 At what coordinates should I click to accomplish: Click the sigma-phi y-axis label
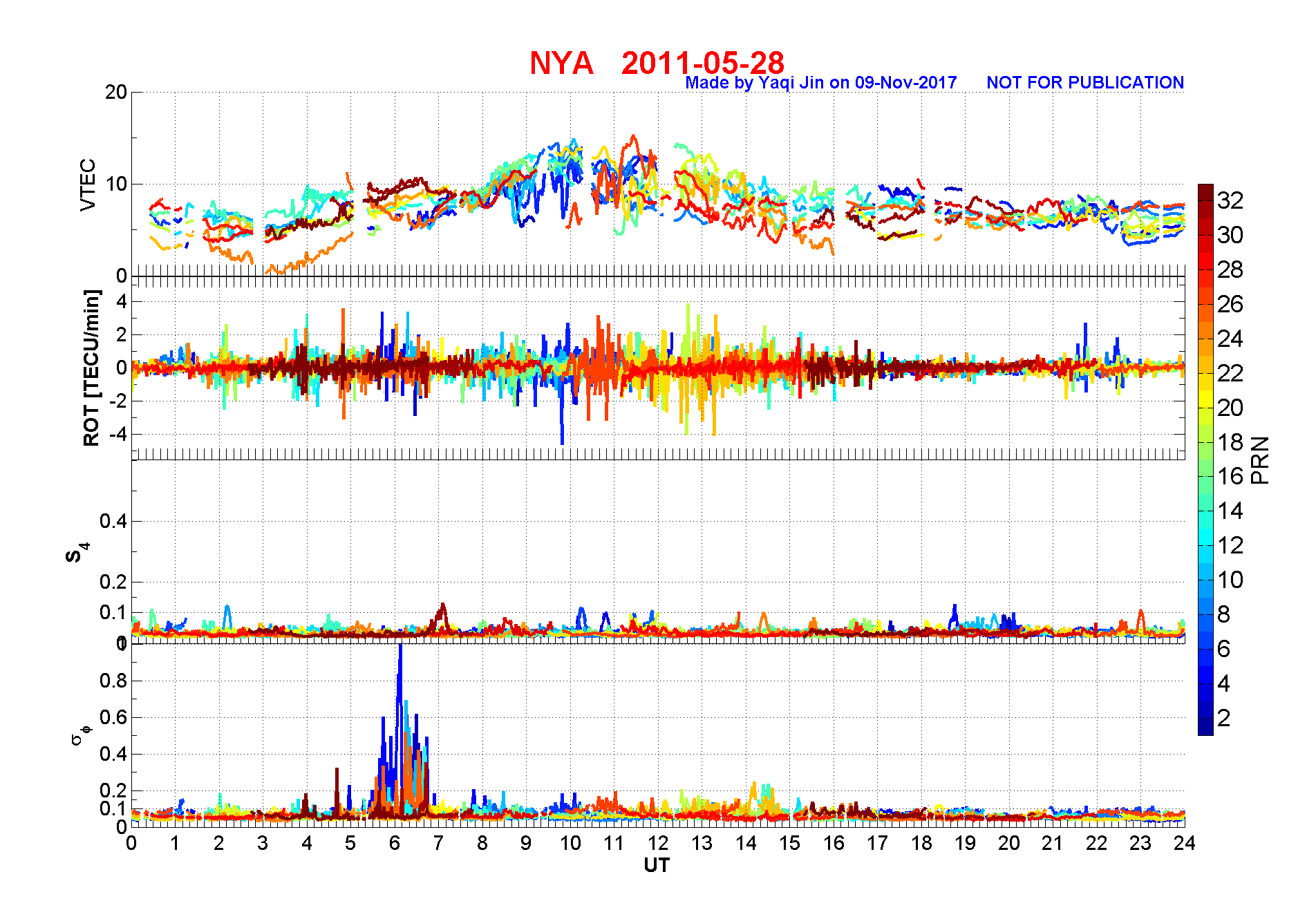[x=81, y=734]
